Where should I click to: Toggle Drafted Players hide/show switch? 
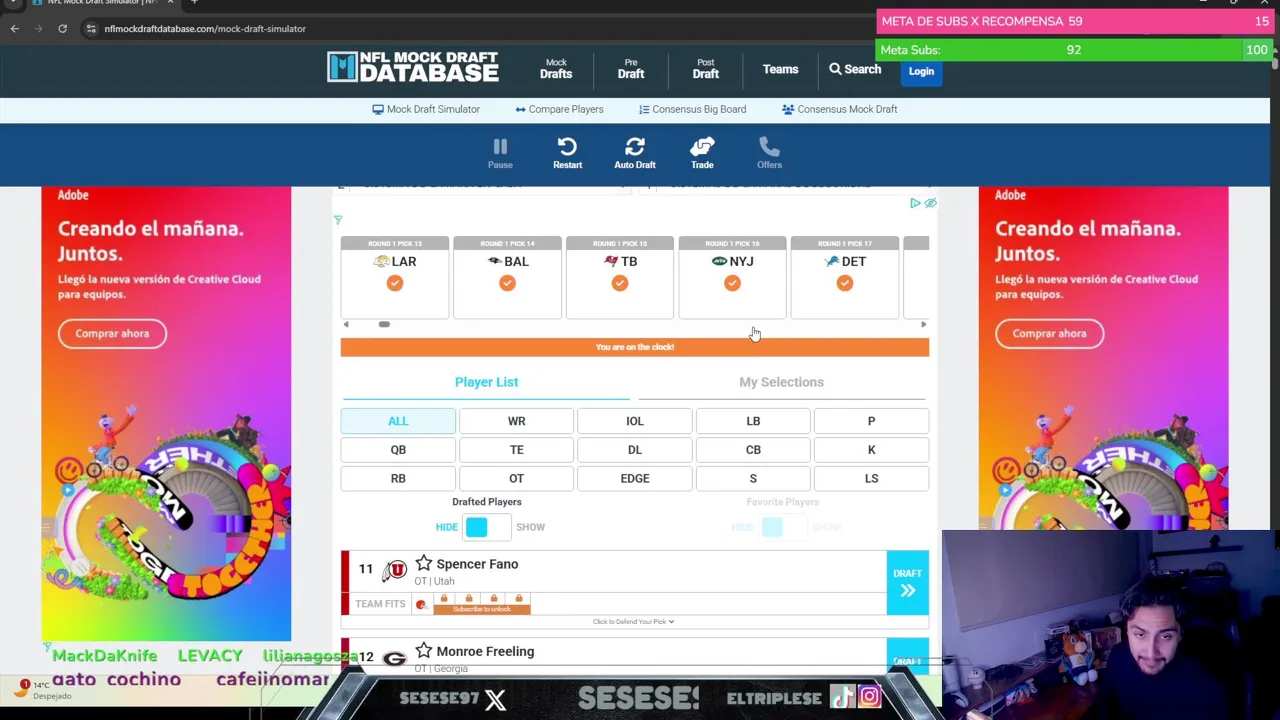tap(487, 527)
